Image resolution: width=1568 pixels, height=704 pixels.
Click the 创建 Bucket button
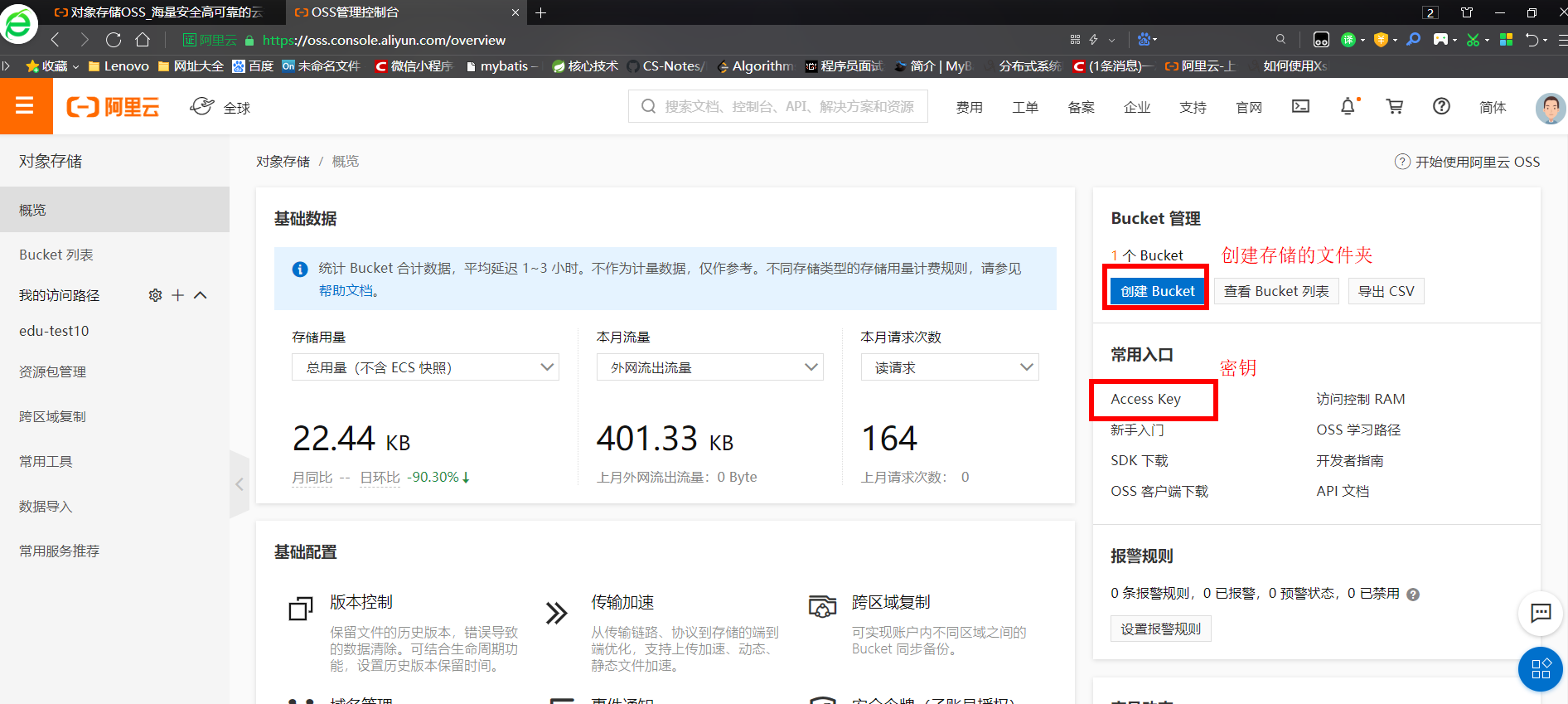pos(1157,291)
